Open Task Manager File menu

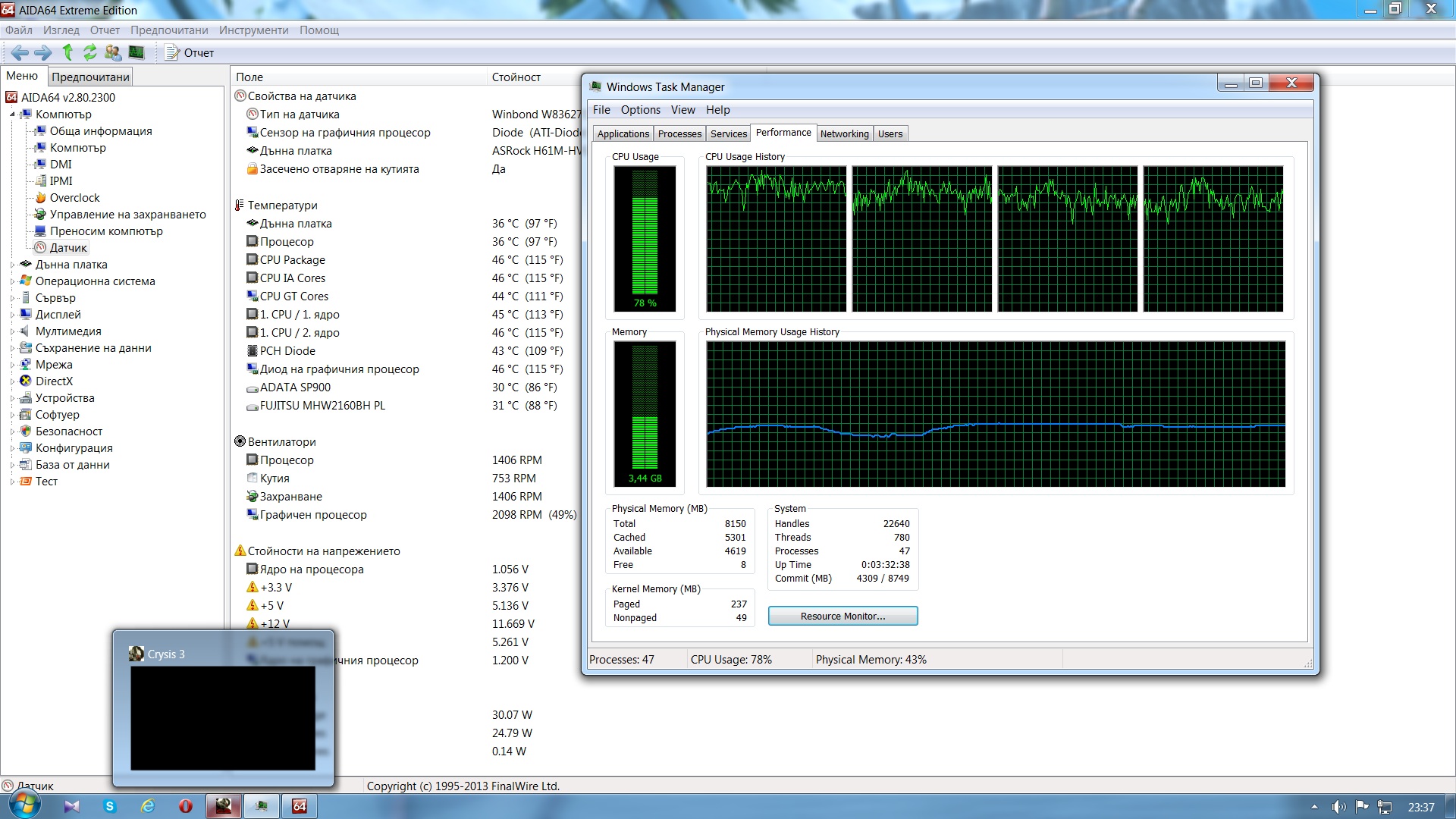601,110
